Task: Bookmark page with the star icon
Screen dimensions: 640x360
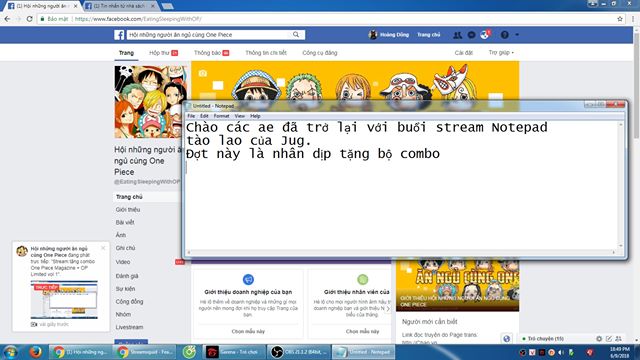Action: tap(620, 19)
